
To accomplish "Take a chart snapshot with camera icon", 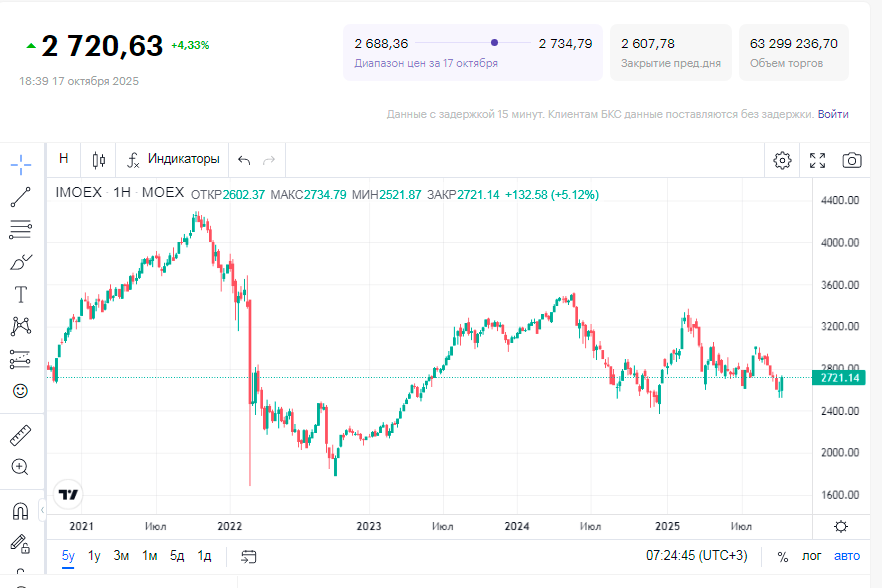I will click(x=851, y=160).
